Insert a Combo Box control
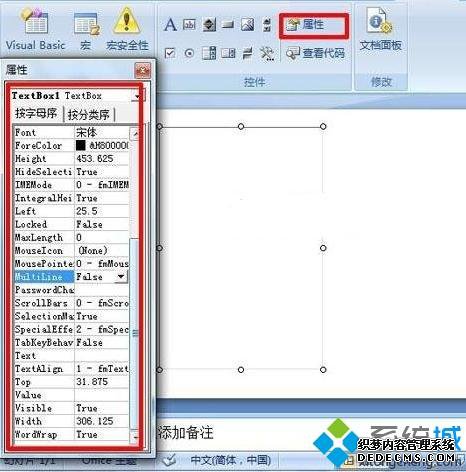The width and height of the screenshot is (466, 472). (228, 53)
